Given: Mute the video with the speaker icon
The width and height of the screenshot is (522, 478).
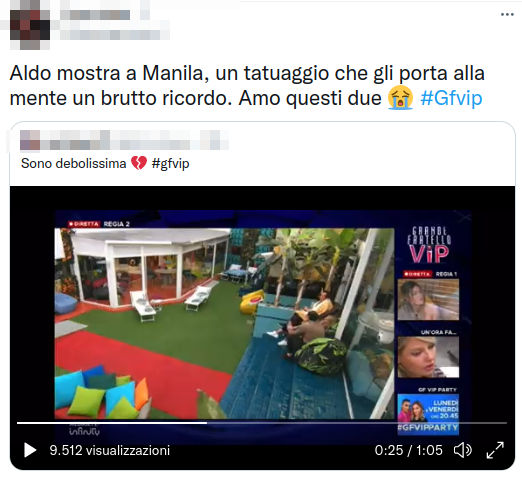Looking at the screenshot, I should [463, 450].
